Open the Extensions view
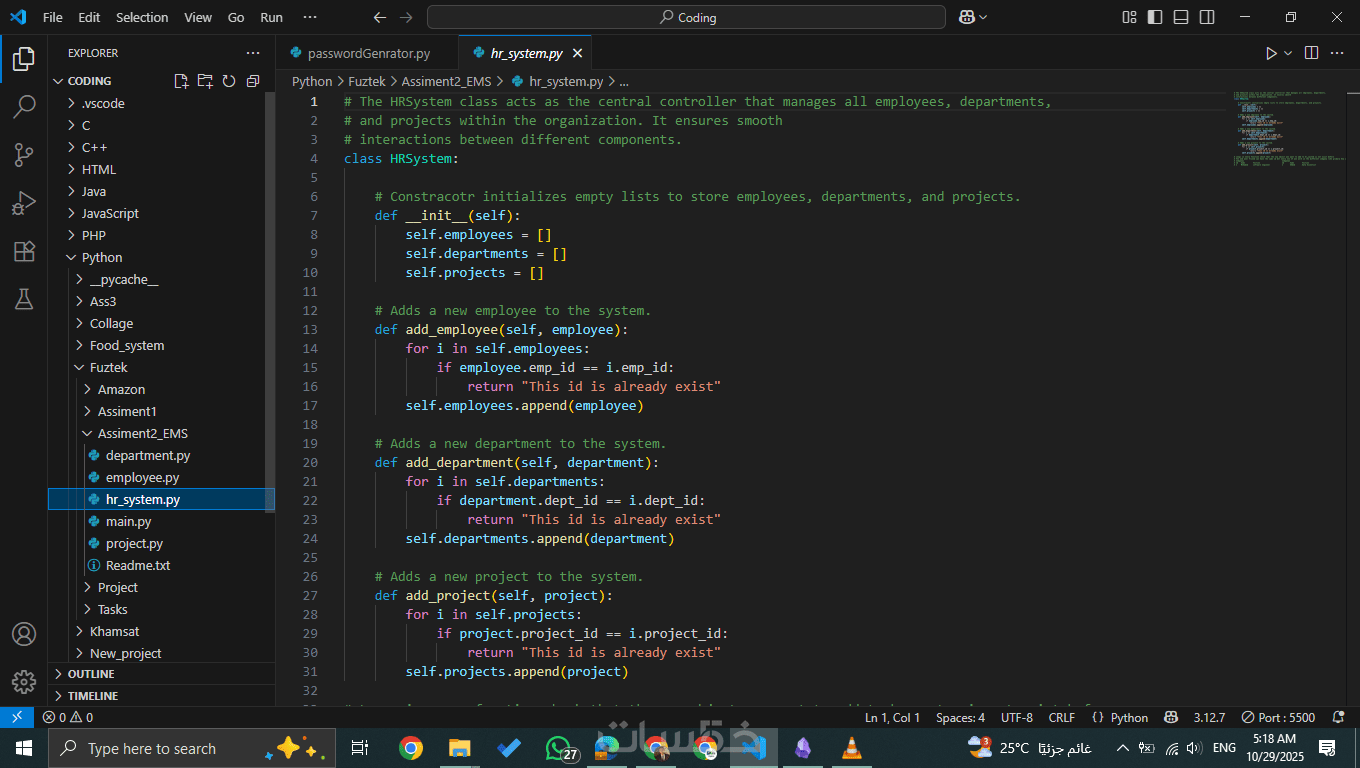This screenshot has width=1360, height=768. click(x=24, y=251)
